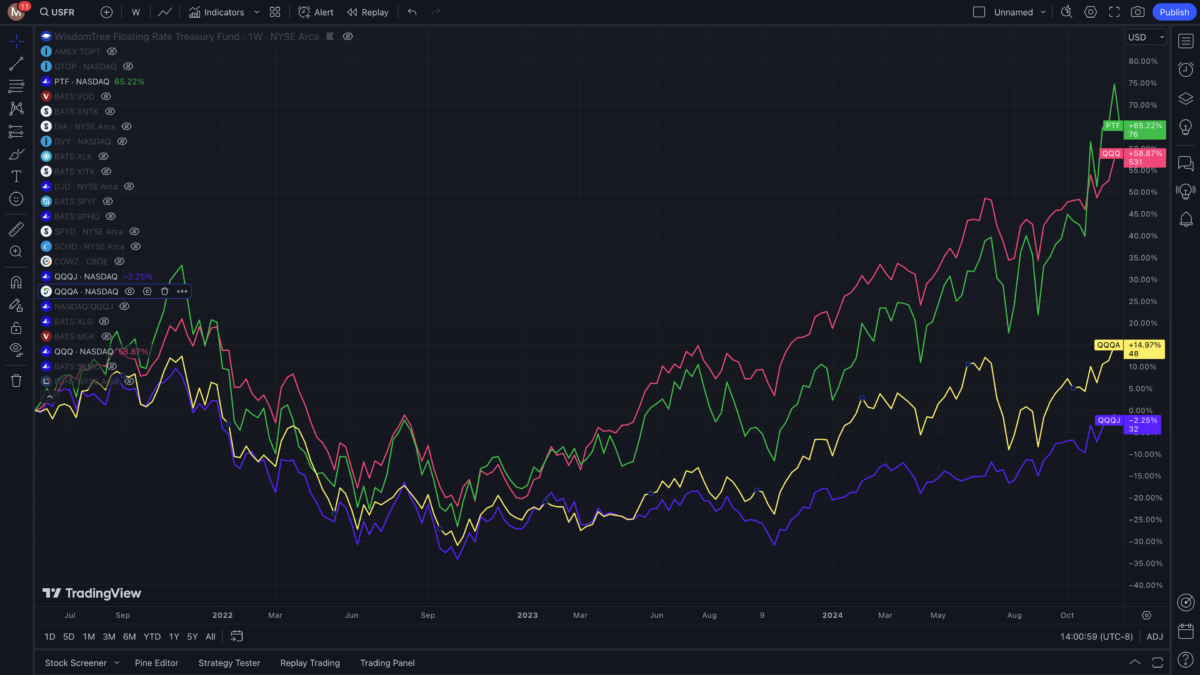Open the Trading Panel tab

pyautogui.click(x=387, y=663)
